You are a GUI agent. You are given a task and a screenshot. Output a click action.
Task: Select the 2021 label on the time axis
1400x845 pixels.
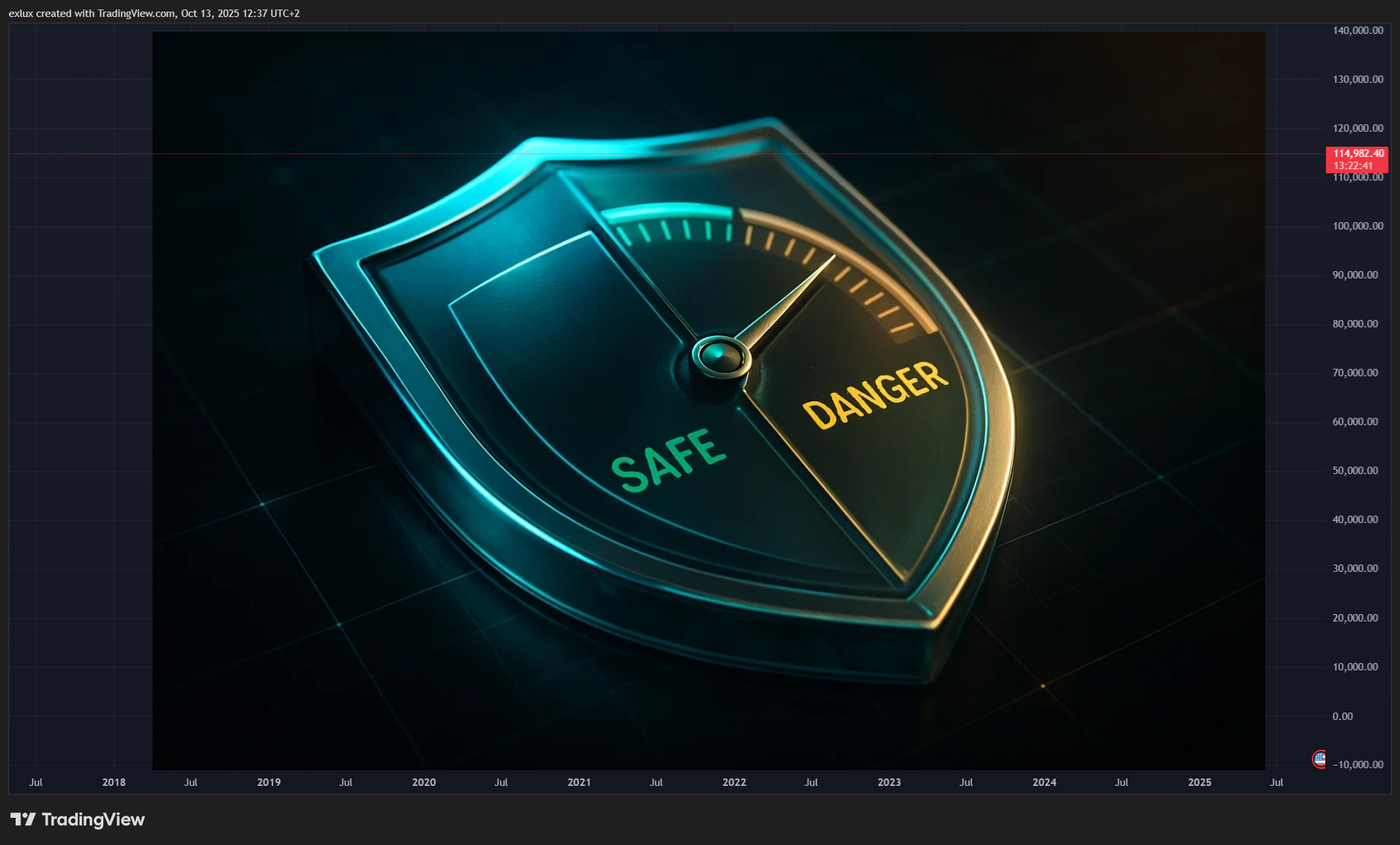pyautogui.click(x=579, y=782)
